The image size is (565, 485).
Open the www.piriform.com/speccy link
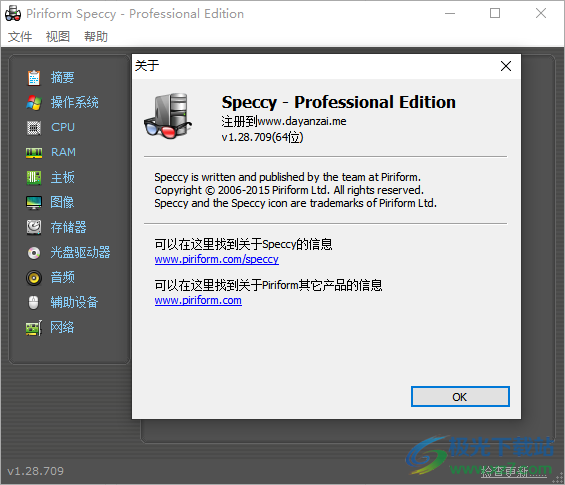pos(217,259)
